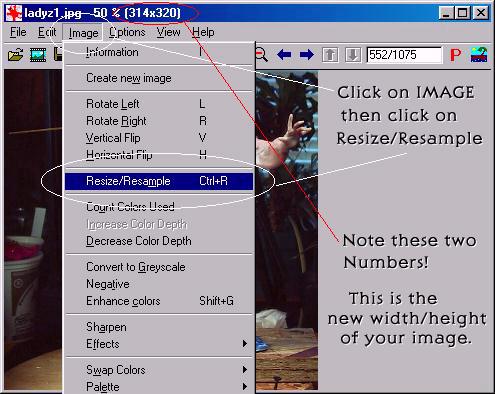The image size is (495, 394).
Task: Expand the Effects submenu arrow
Action: pyautogui.click(x=245, y=343)
